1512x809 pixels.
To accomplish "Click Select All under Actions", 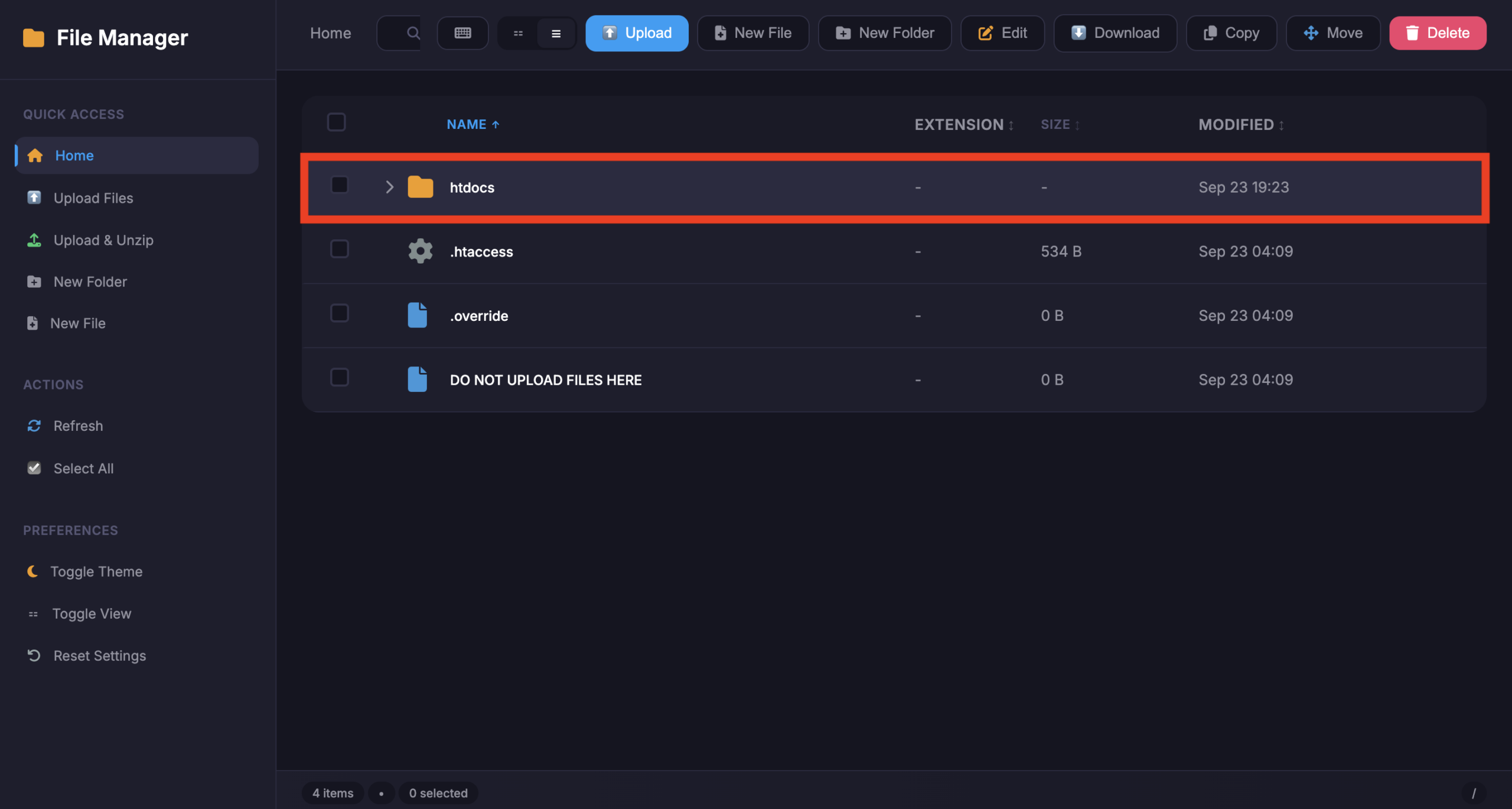I will 137,469.
